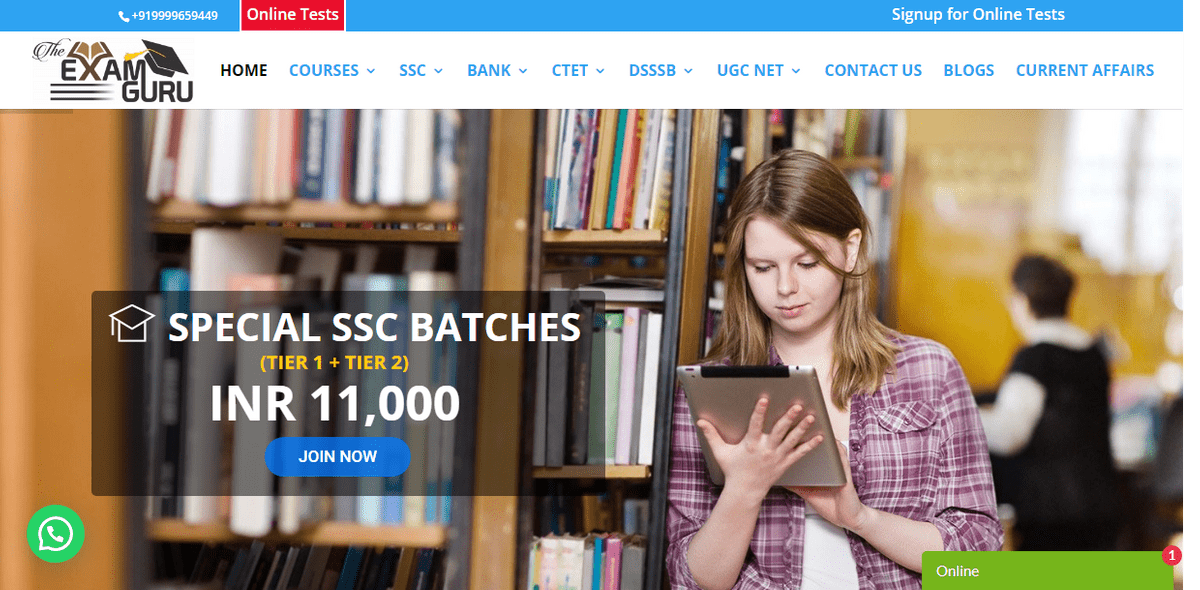Click the red Online Tests button
1200x590 pixels.
(293, 15)
